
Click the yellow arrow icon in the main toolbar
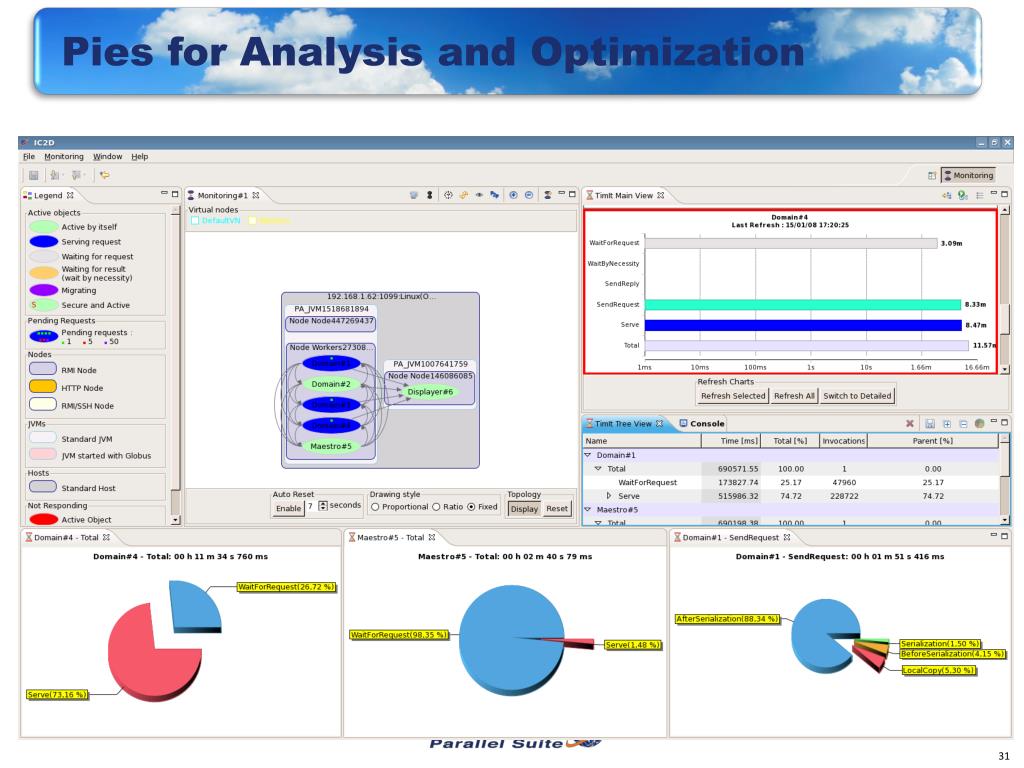[x=104, y=175]
